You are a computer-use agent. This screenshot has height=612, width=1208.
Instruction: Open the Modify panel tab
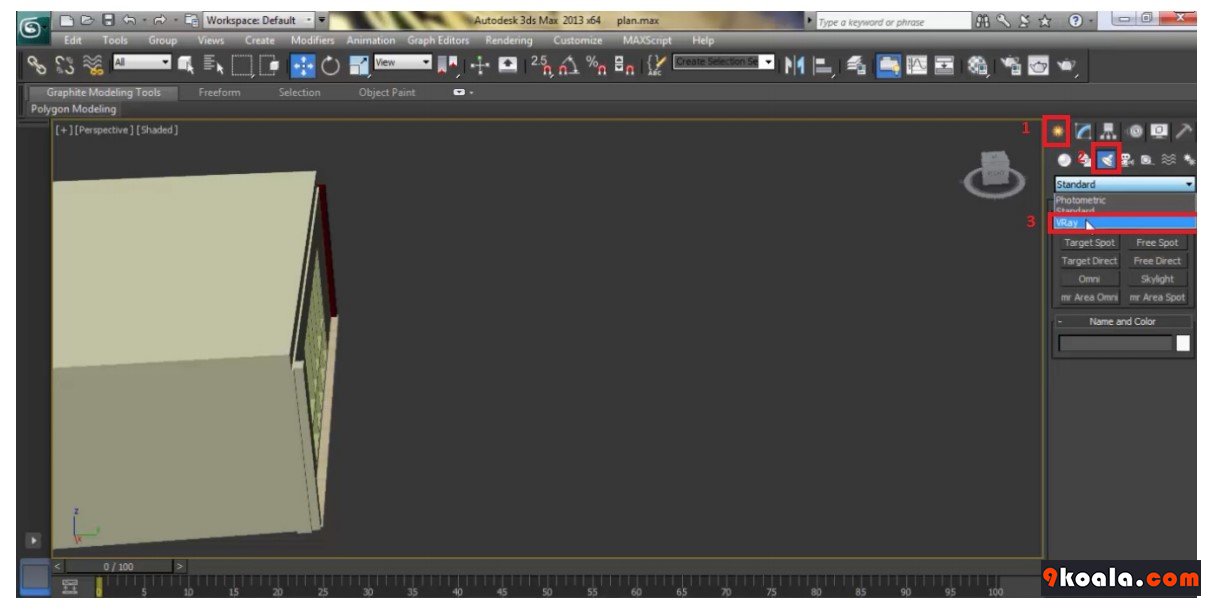(1083, 131)
